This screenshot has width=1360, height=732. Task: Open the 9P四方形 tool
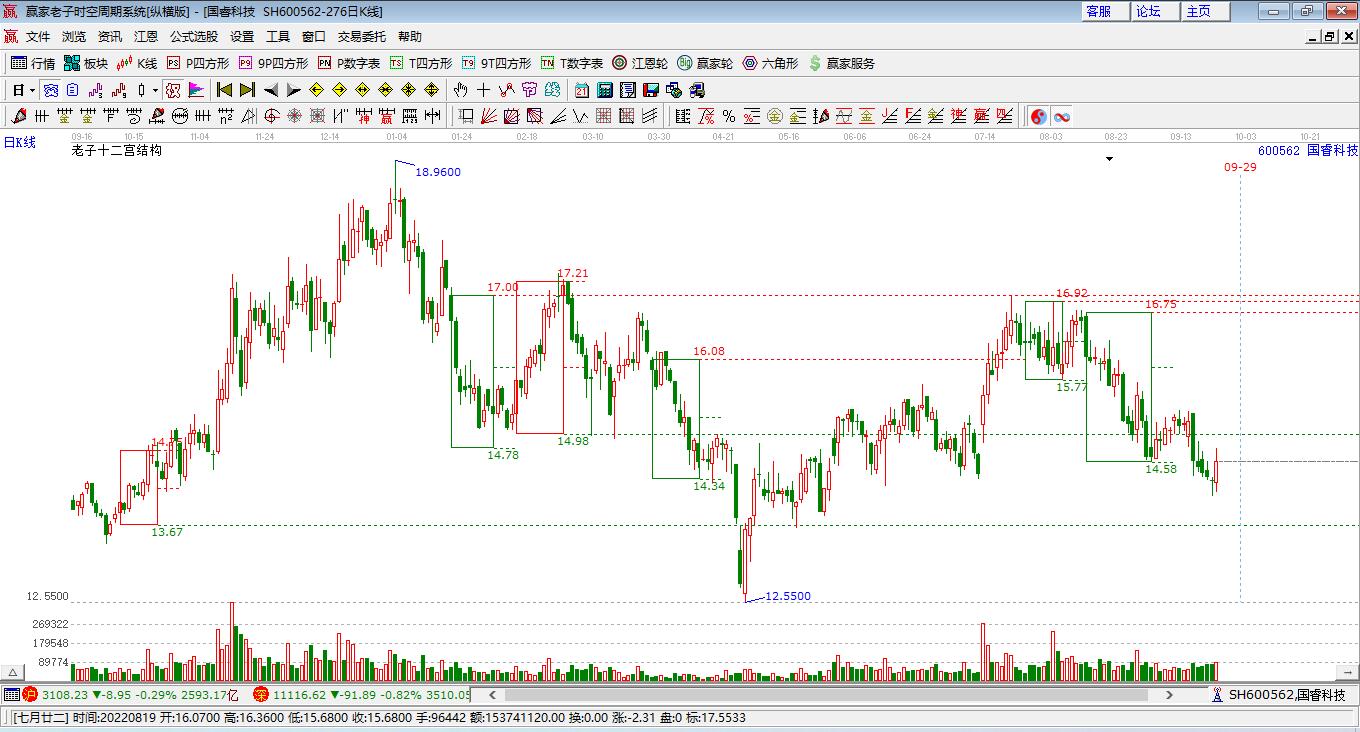(274, 63)
